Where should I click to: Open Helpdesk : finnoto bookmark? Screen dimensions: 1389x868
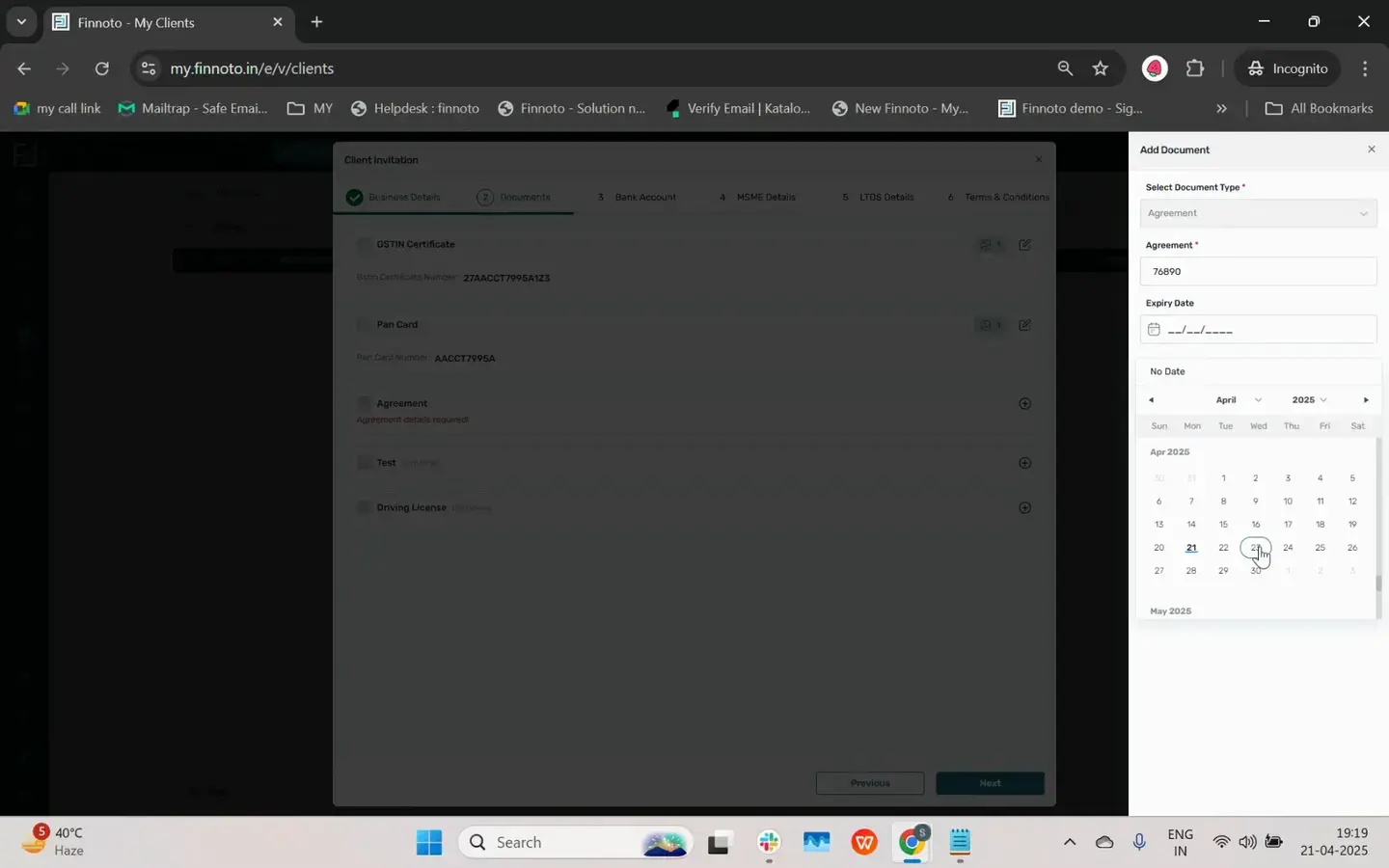415,108
